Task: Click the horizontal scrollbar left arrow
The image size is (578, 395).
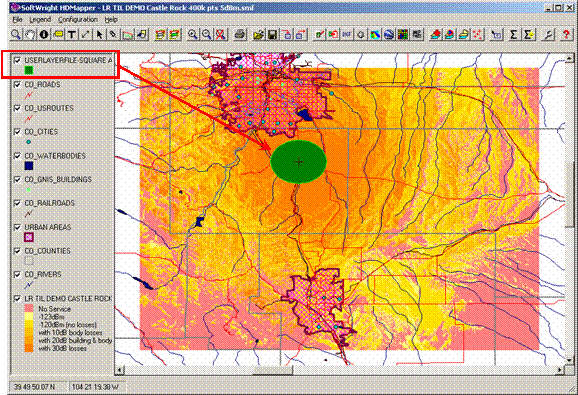Action: tap(120, 370)
